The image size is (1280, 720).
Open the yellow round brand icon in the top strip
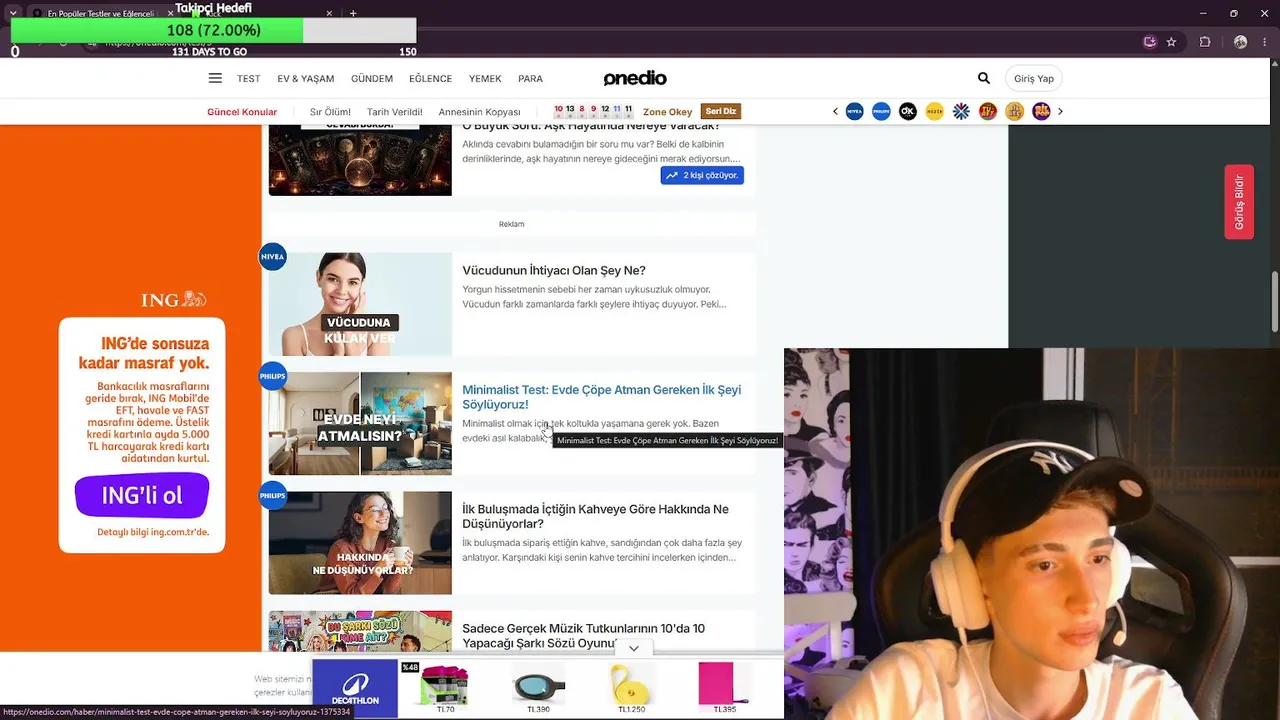pyautogui.click(x=934, y=111)
